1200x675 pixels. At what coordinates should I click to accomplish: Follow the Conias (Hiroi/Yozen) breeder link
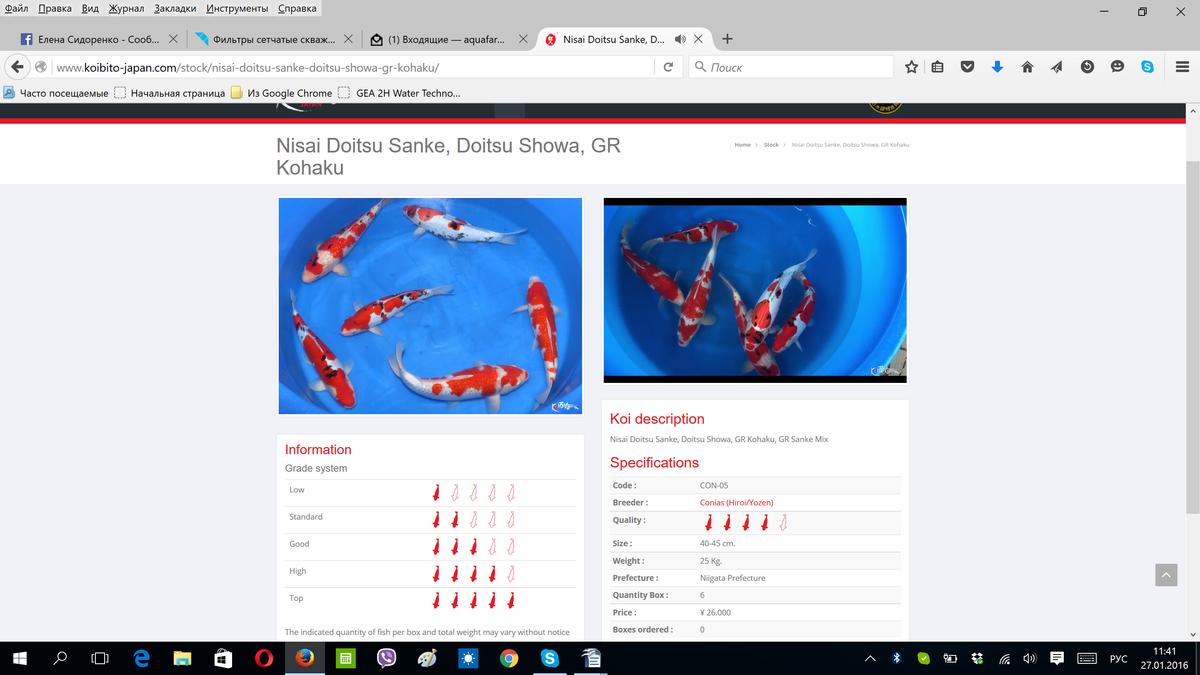[736, 502]
